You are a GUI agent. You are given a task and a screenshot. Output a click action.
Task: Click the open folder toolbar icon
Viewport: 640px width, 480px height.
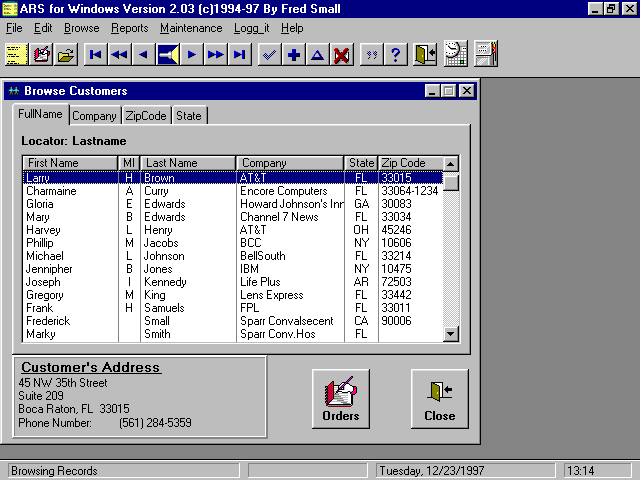coord(66,55)
